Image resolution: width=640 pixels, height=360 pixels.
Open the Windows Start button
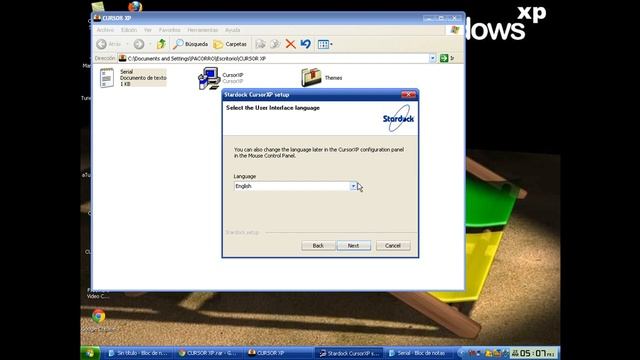point(90,353)
